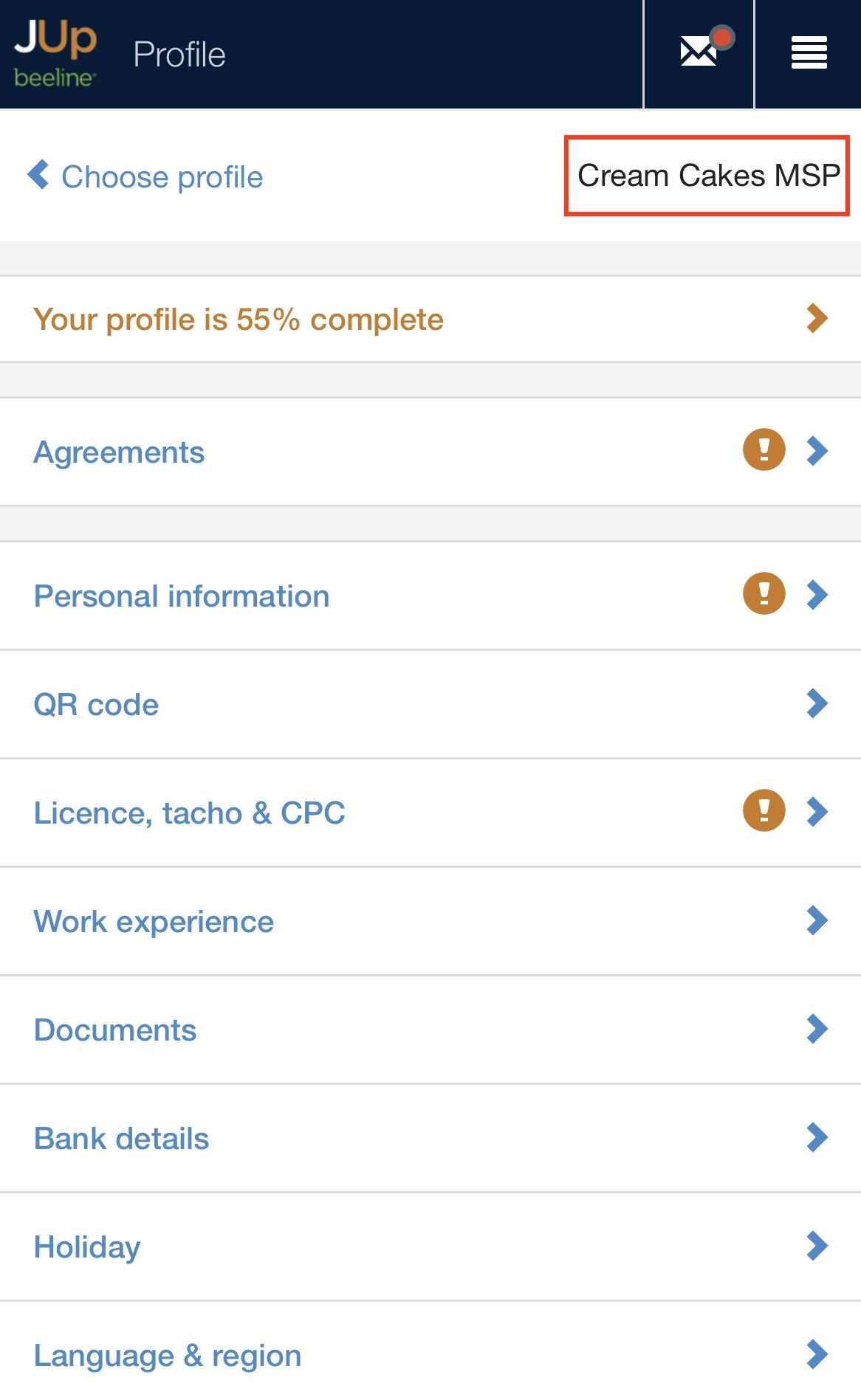Expand the QR code row chevron

point(817,703)
